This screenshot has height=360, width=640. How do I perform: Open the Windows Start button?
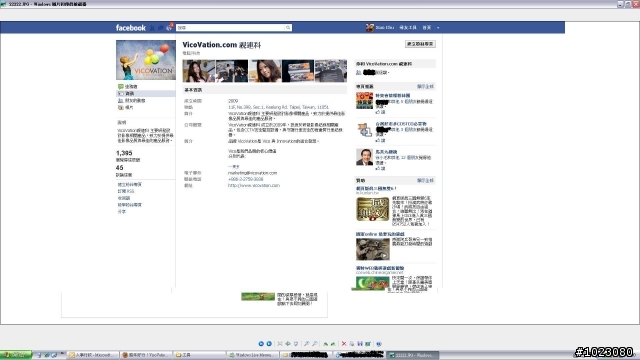coord(16,355)
